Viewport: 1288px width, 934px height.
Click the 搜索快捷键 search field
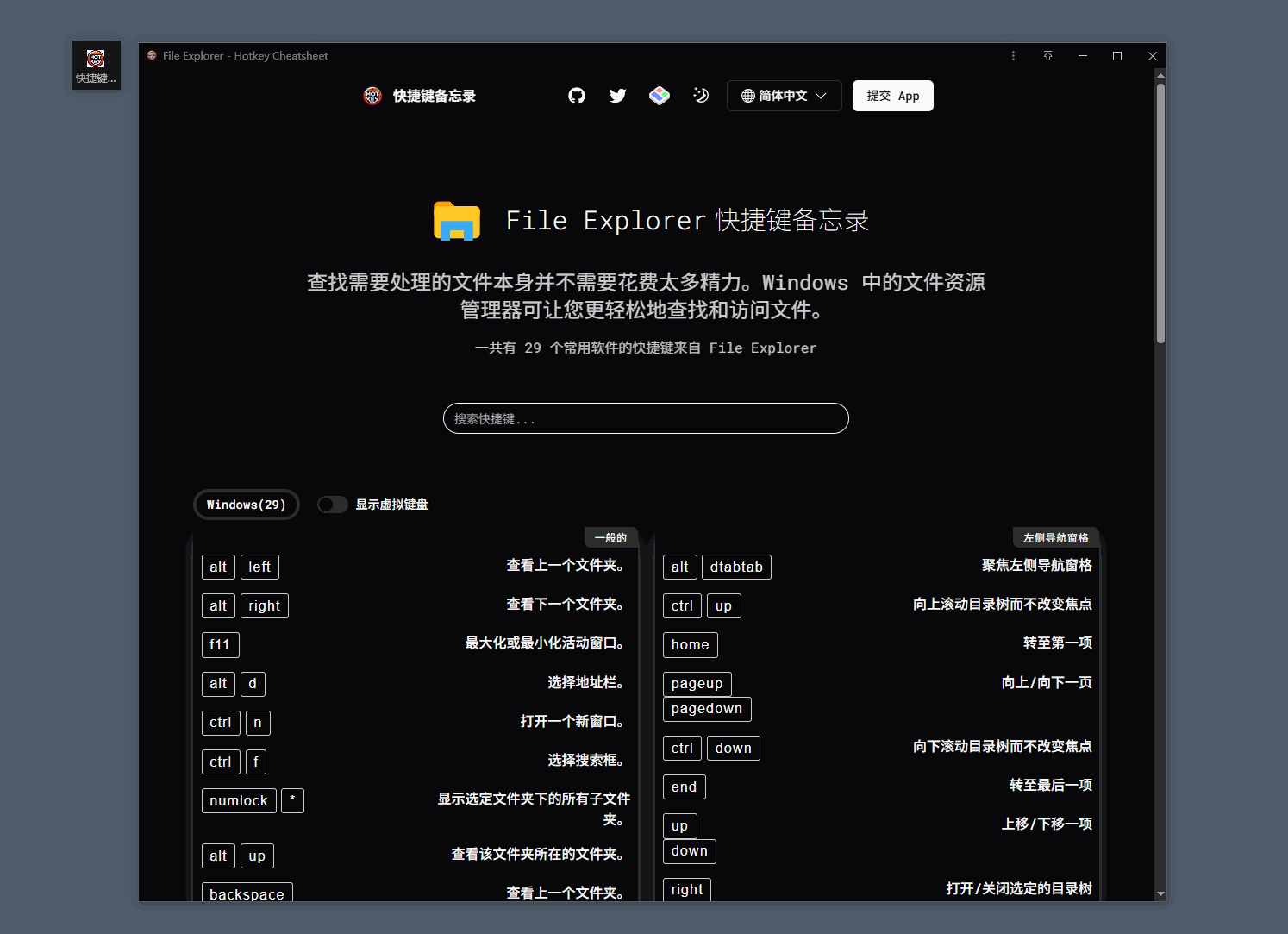pos(646,418)
